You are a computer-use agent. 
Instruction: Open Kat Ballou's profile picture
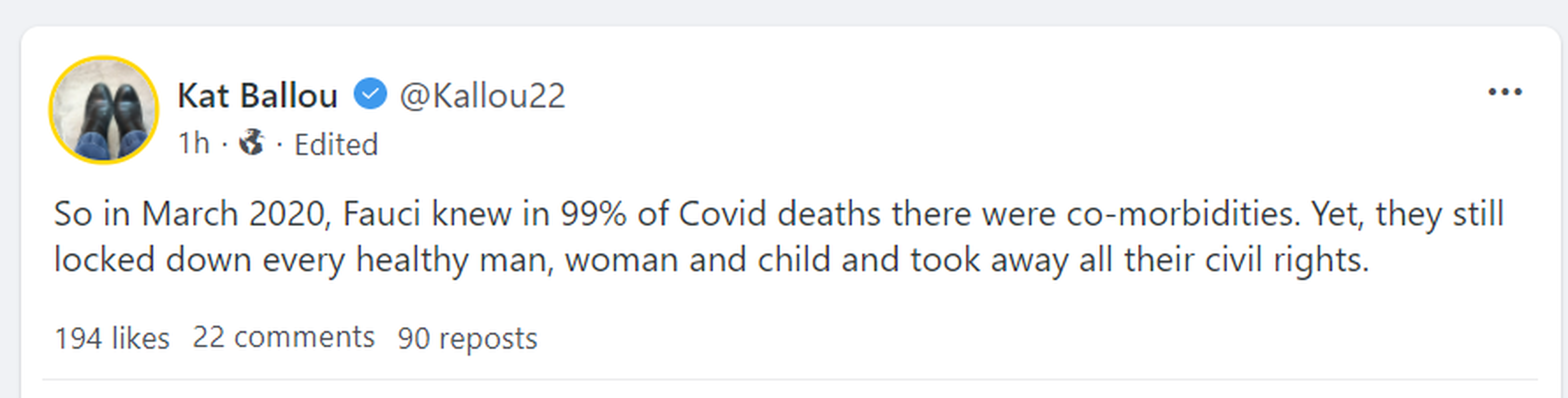(x=104, y=110)
